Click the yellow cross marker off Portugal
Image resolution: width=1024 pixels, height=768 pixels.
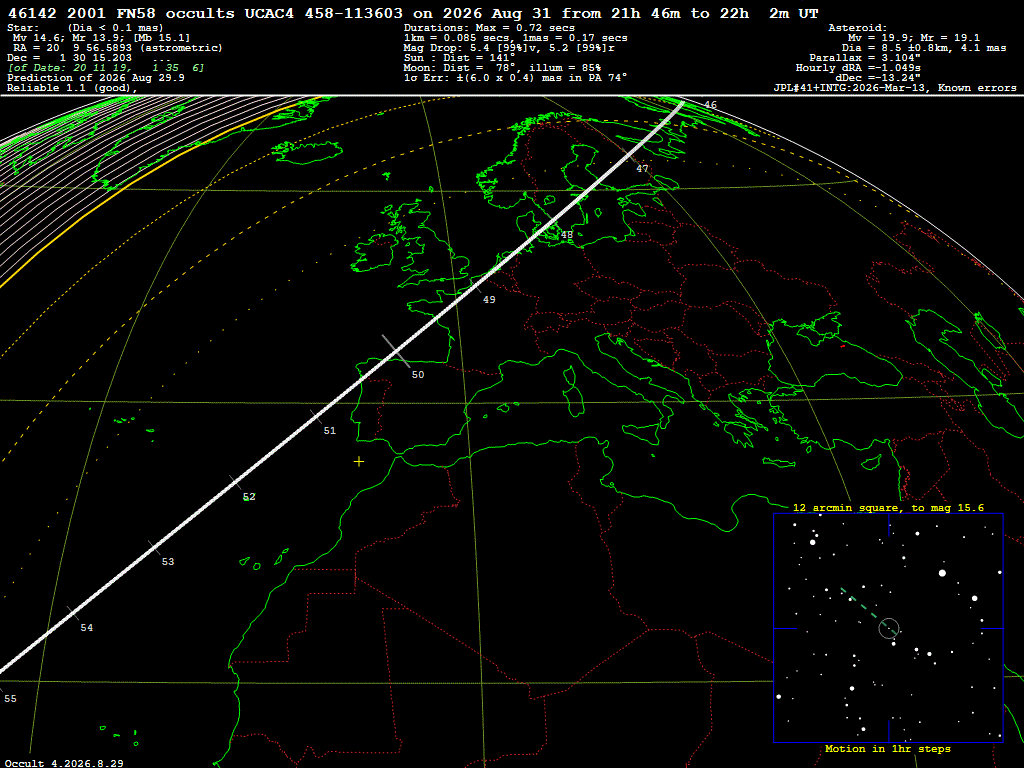pos(359,462)
